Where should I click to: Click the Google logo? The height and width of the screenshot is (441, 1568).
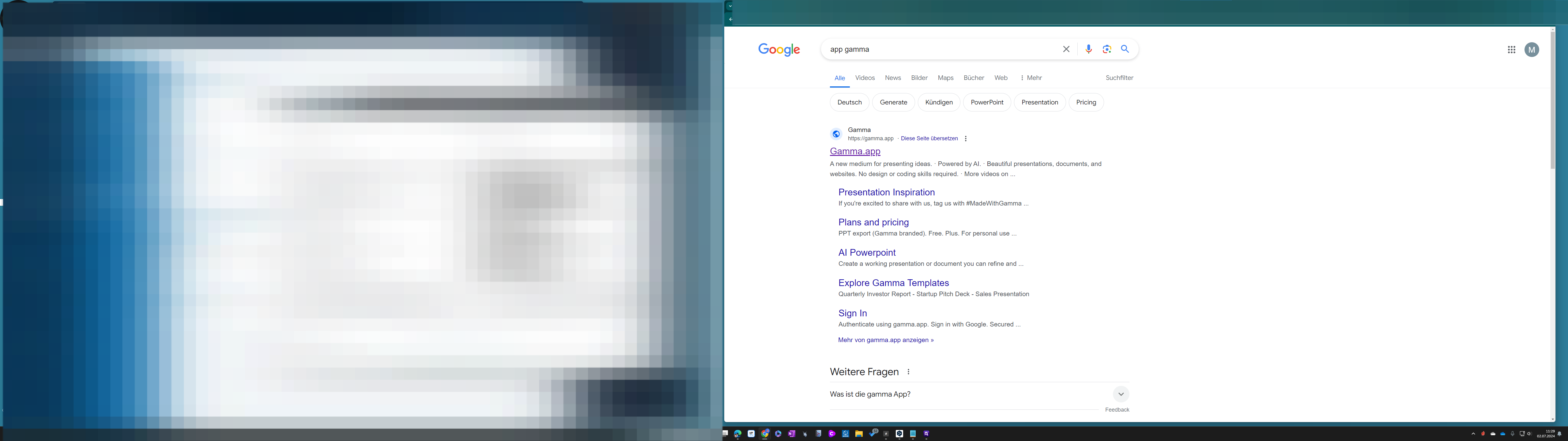click(x=779, y=50)
